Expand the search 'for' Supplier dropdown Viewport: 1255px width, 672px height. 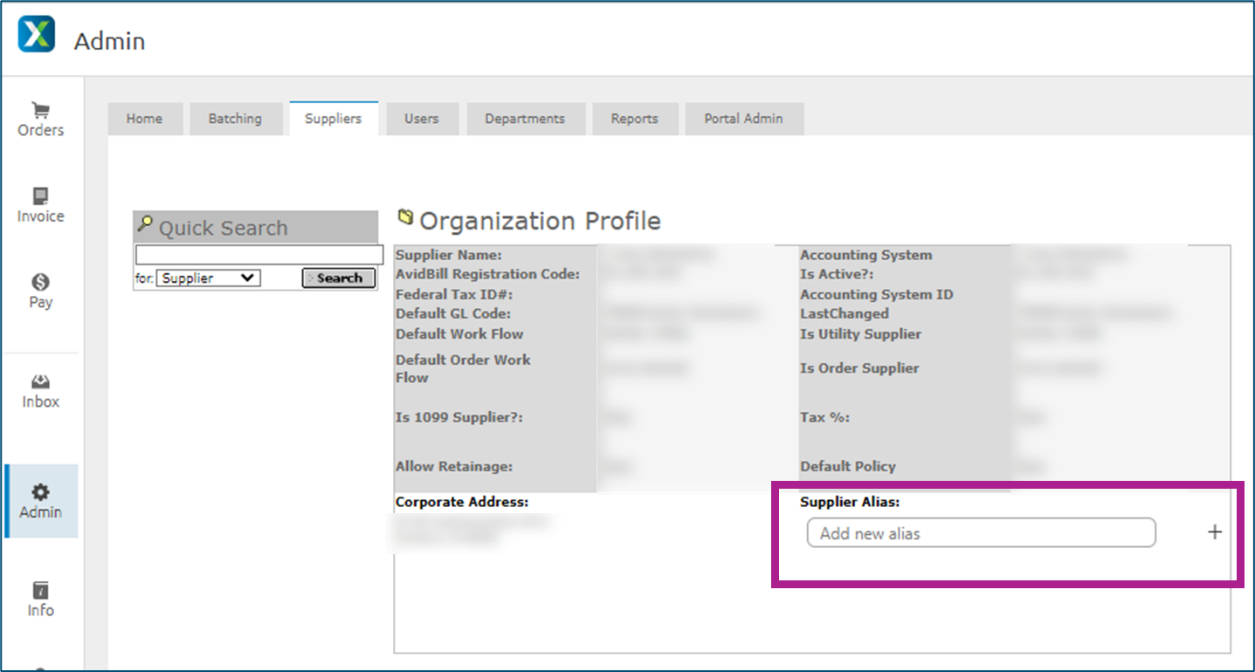(209, 278)
